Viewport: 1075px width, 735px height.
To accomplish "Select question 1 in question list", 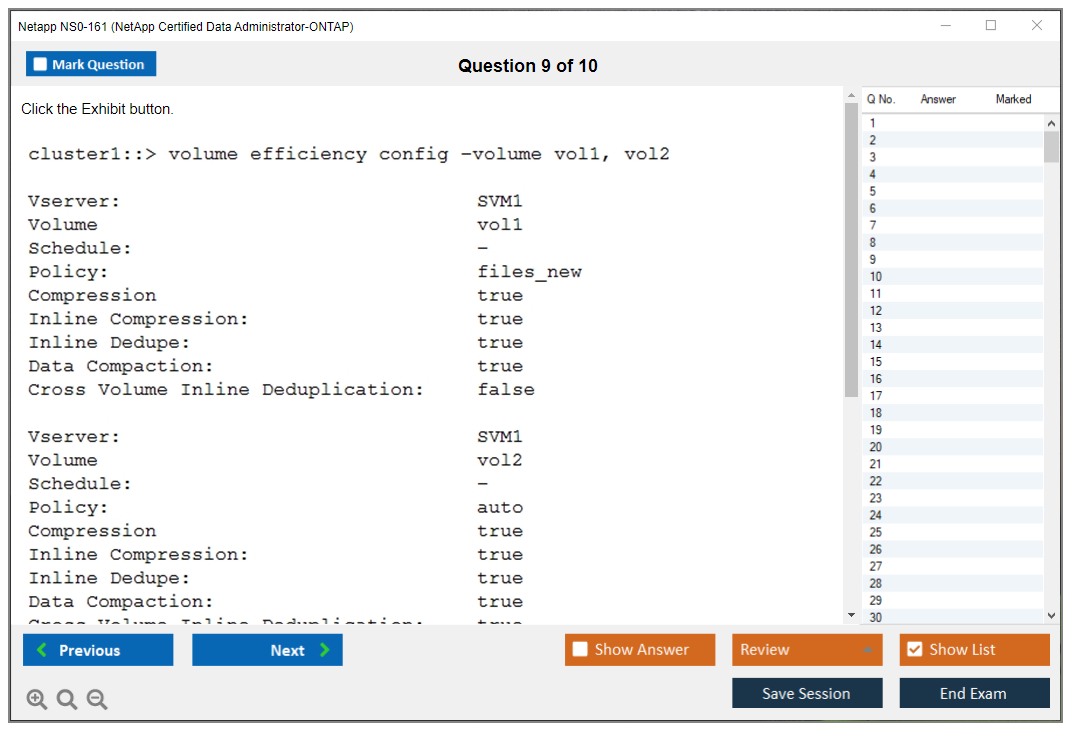I will click(x=873, y=123).
